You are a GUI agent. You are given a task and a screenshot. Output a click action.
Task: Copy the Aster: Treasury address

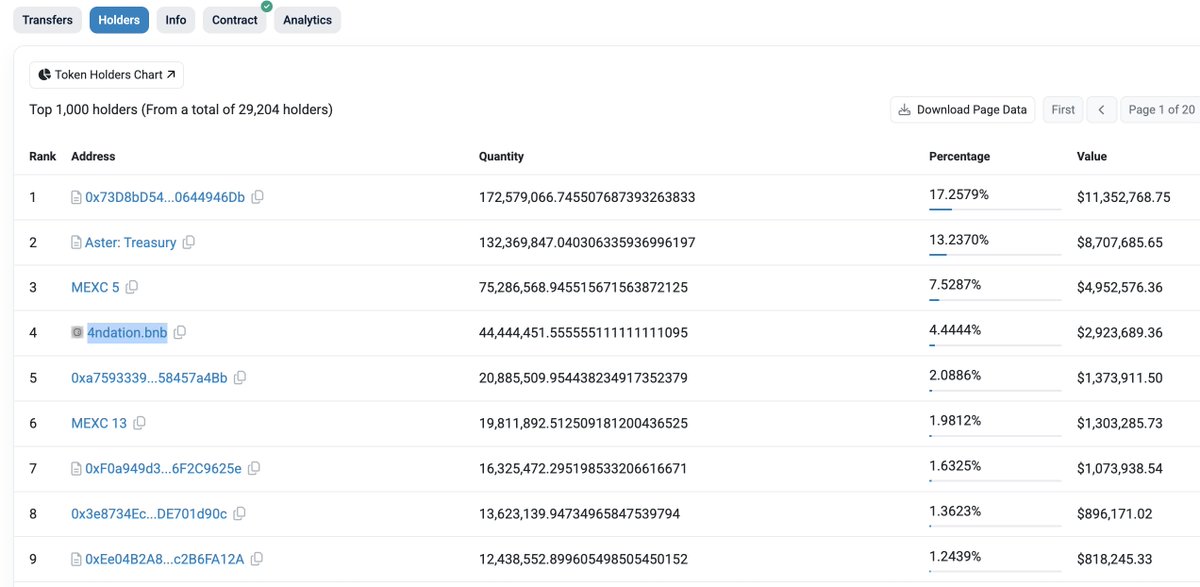pyautogui.click(x=190, y=242)
